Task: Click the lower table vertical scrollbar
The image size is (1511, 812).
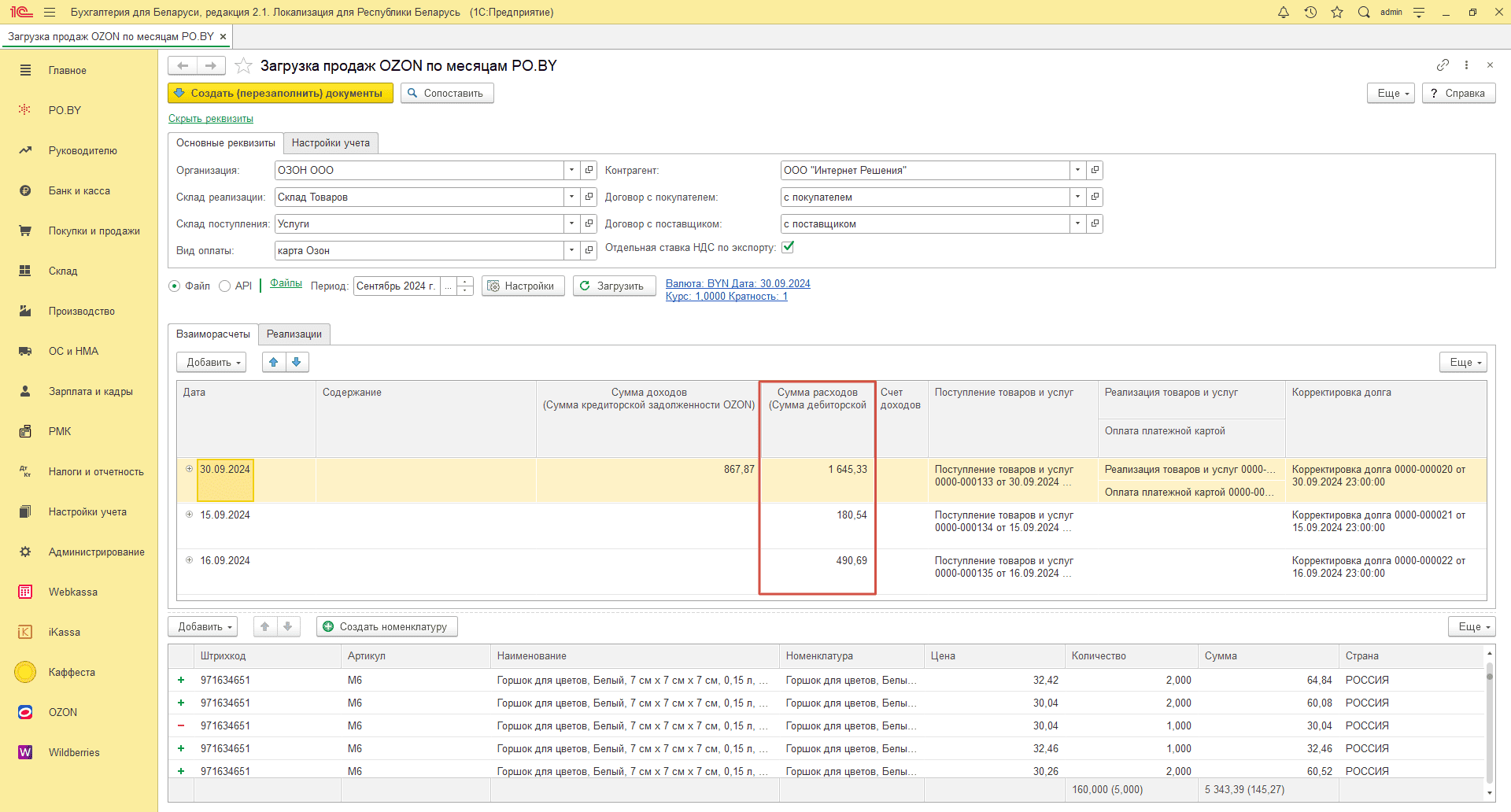Action: (1489, 722)
